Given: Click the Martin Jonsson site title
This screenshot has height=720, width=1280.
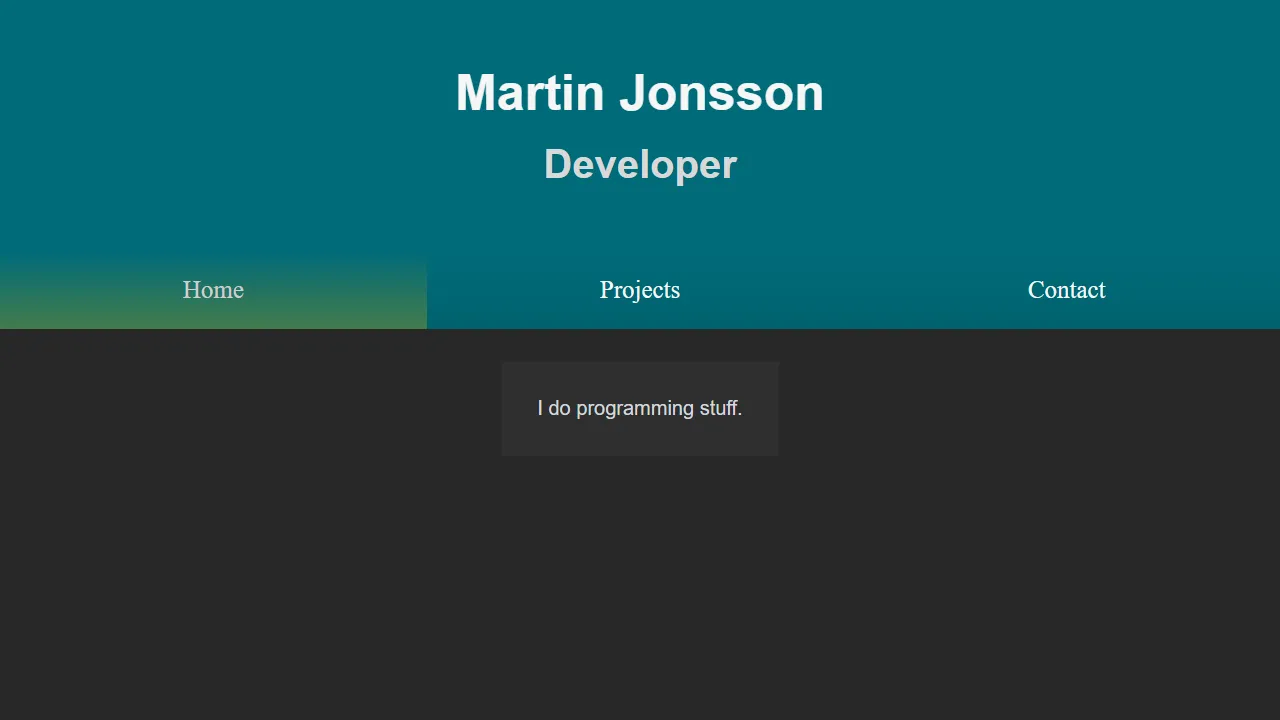Looking at the screenshot, I should point(640,91).
